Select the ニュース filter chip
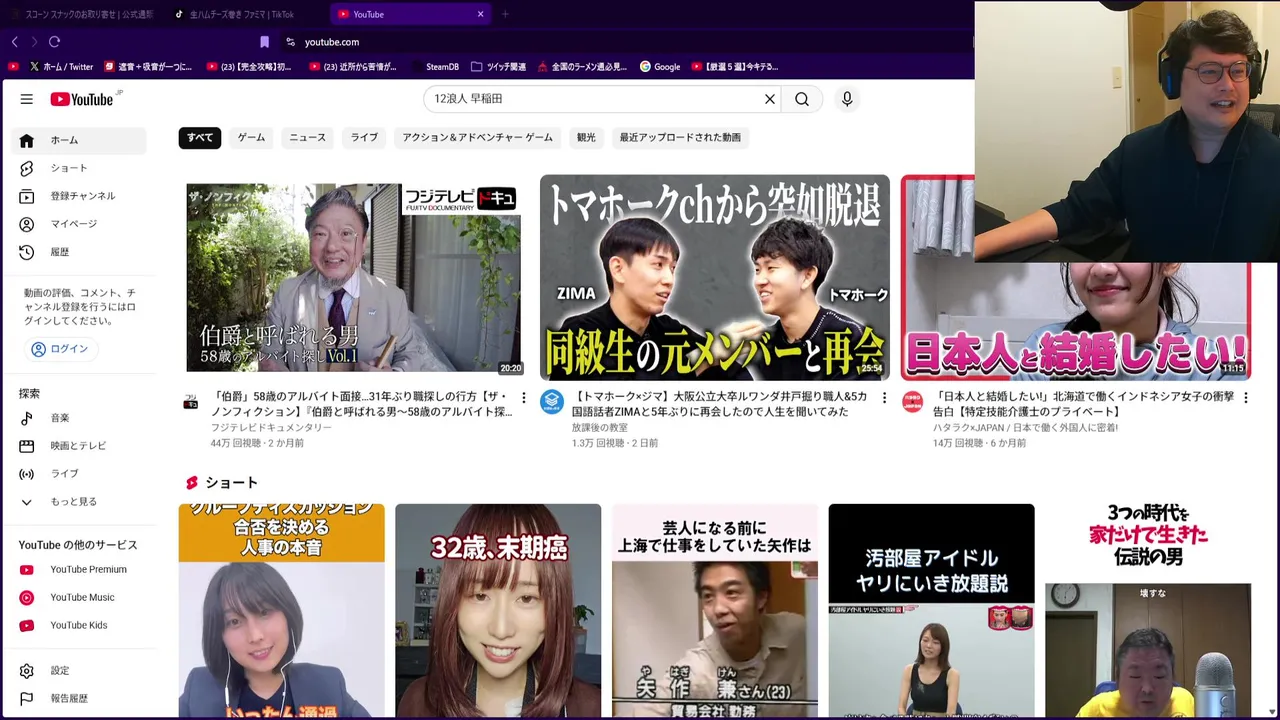This screenshot has width=1280, height=720. pos(307,138)
